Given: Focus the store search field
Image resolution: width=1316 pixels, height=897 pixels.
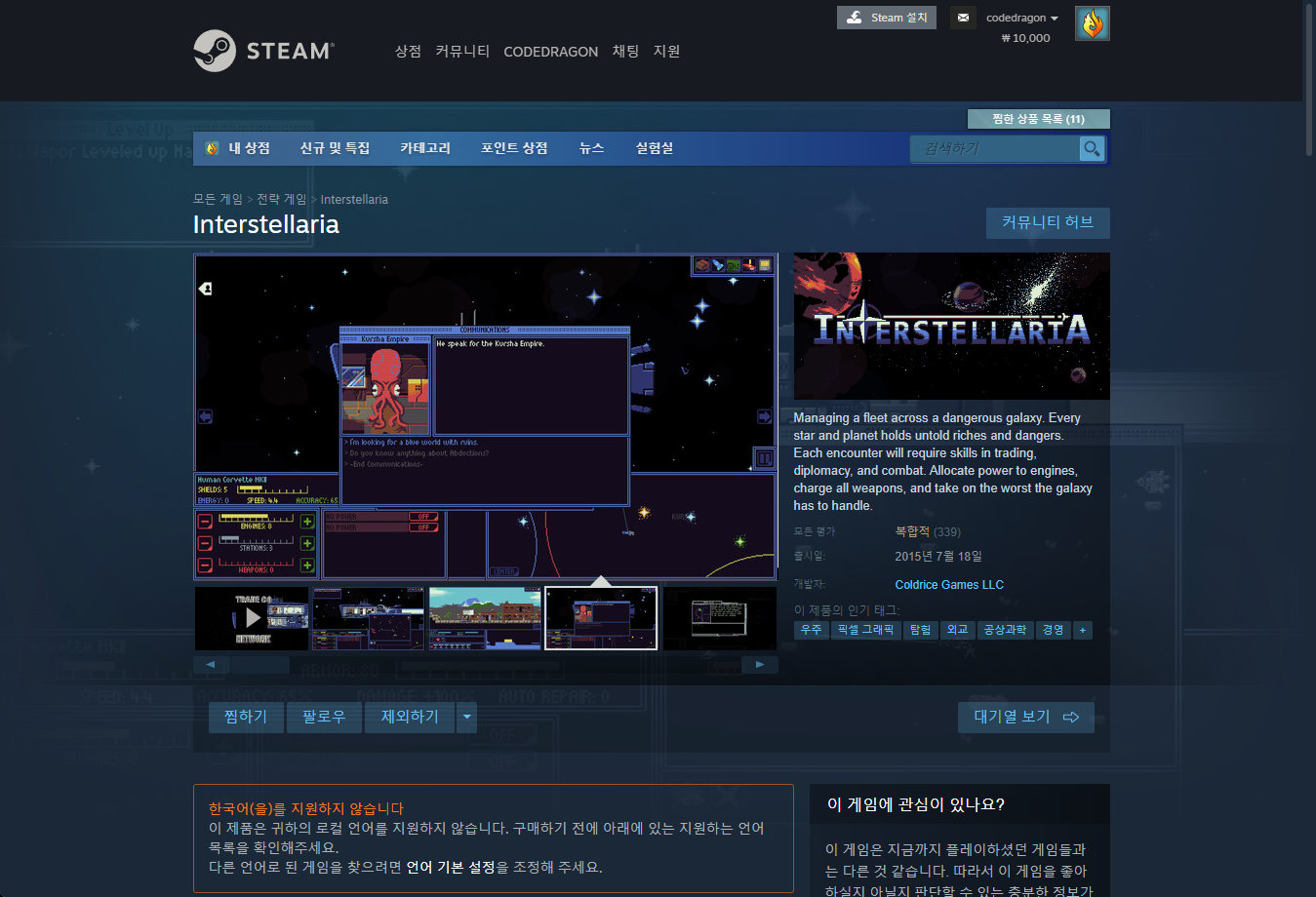Looking at the screenshot, I should [995, 149].
